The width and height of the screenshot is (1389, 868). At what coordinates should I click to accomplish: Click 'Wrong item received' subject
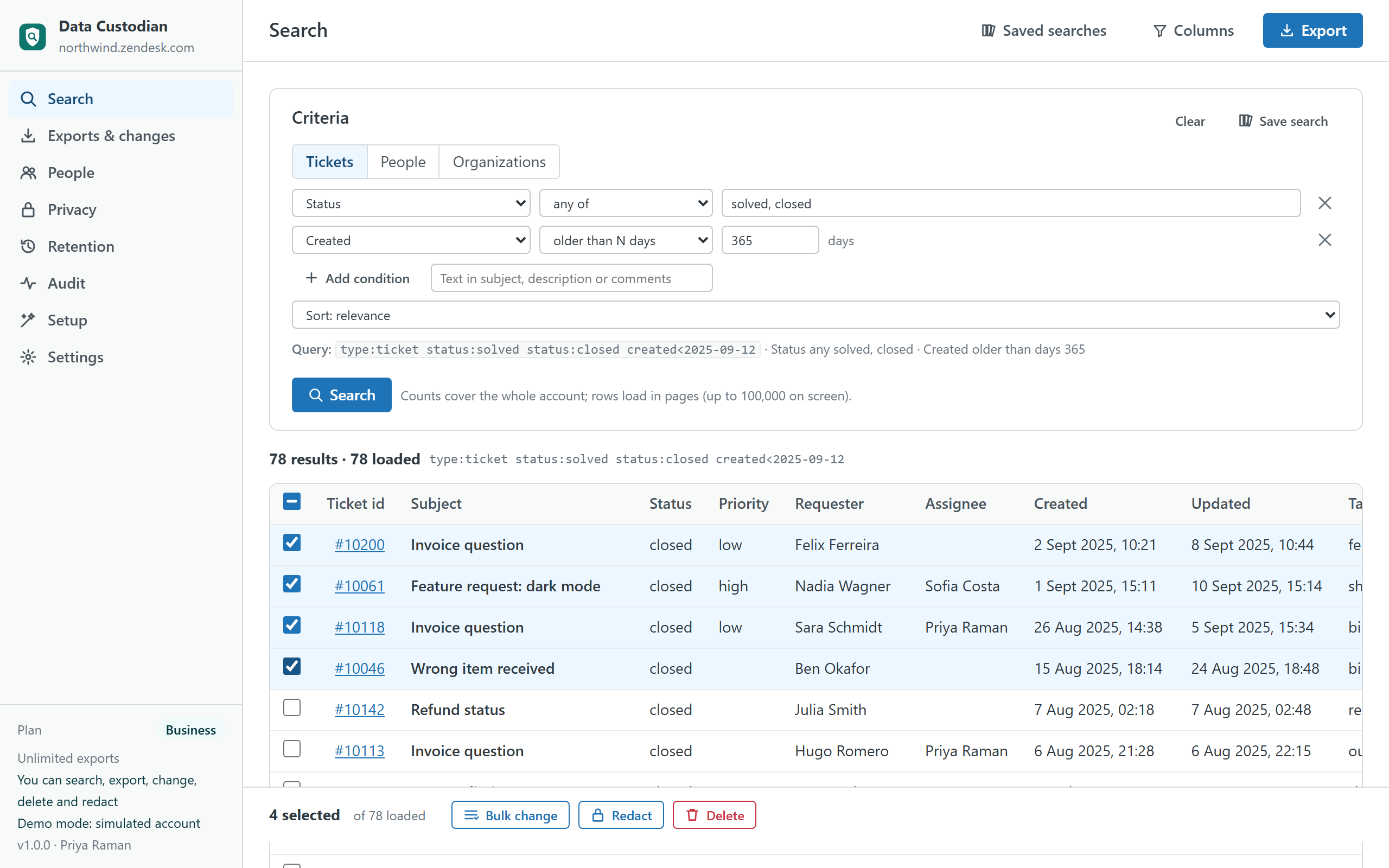pos(483,669)
